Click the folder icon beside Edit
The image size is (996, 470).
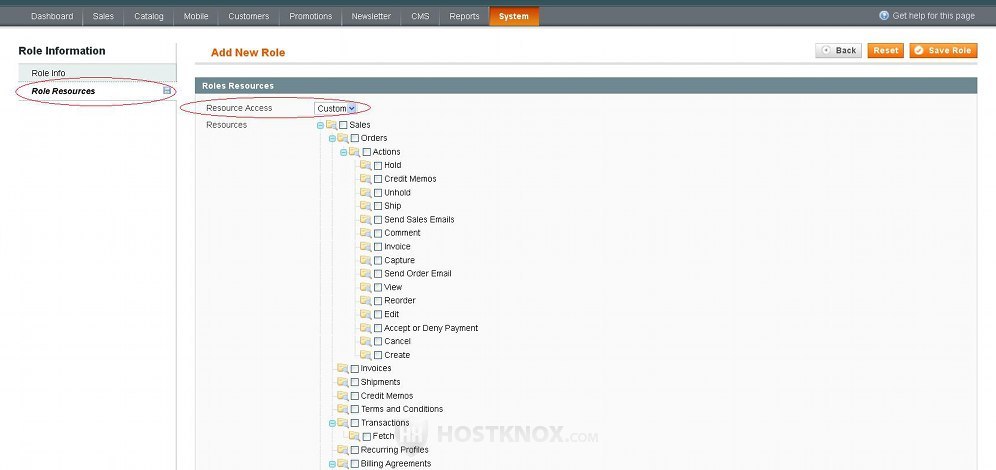[366, 314]
